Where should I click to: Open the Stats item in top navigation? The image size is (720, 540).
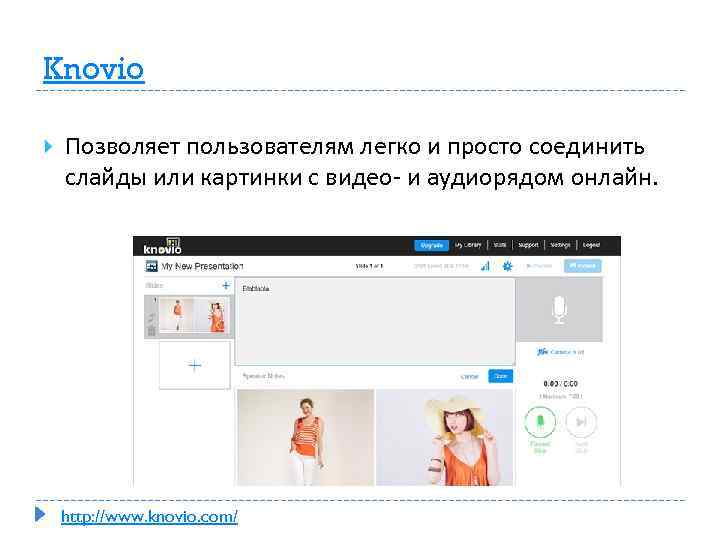point(500,245)
